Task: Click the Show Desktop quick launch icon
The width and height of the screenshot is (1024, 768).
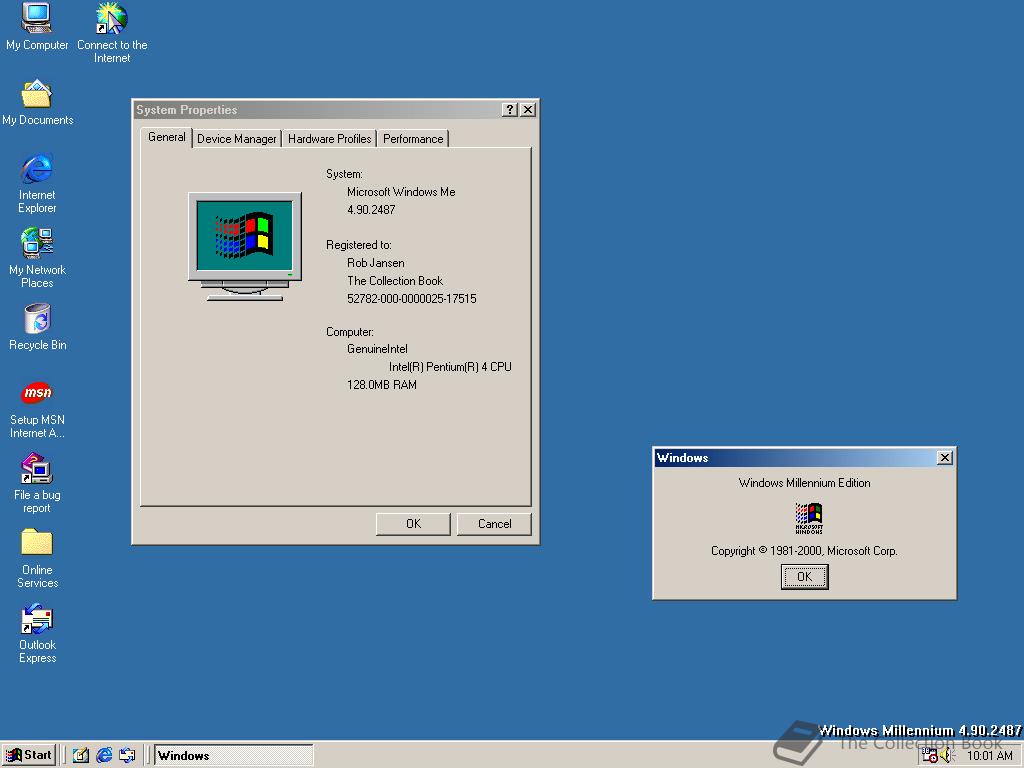Action: pos(81,756)
